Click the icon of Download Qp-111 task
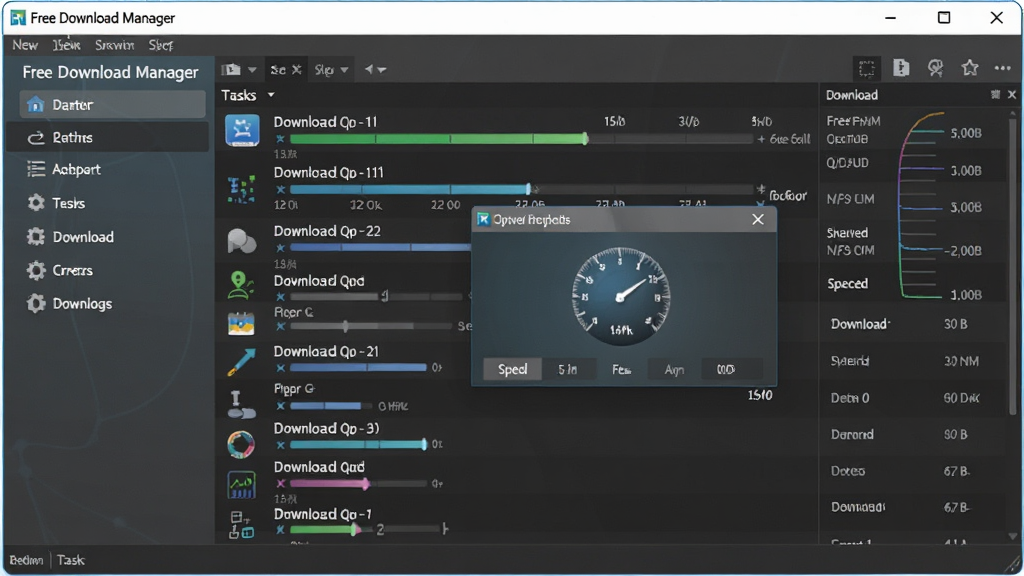 click(x=242, y=189)
